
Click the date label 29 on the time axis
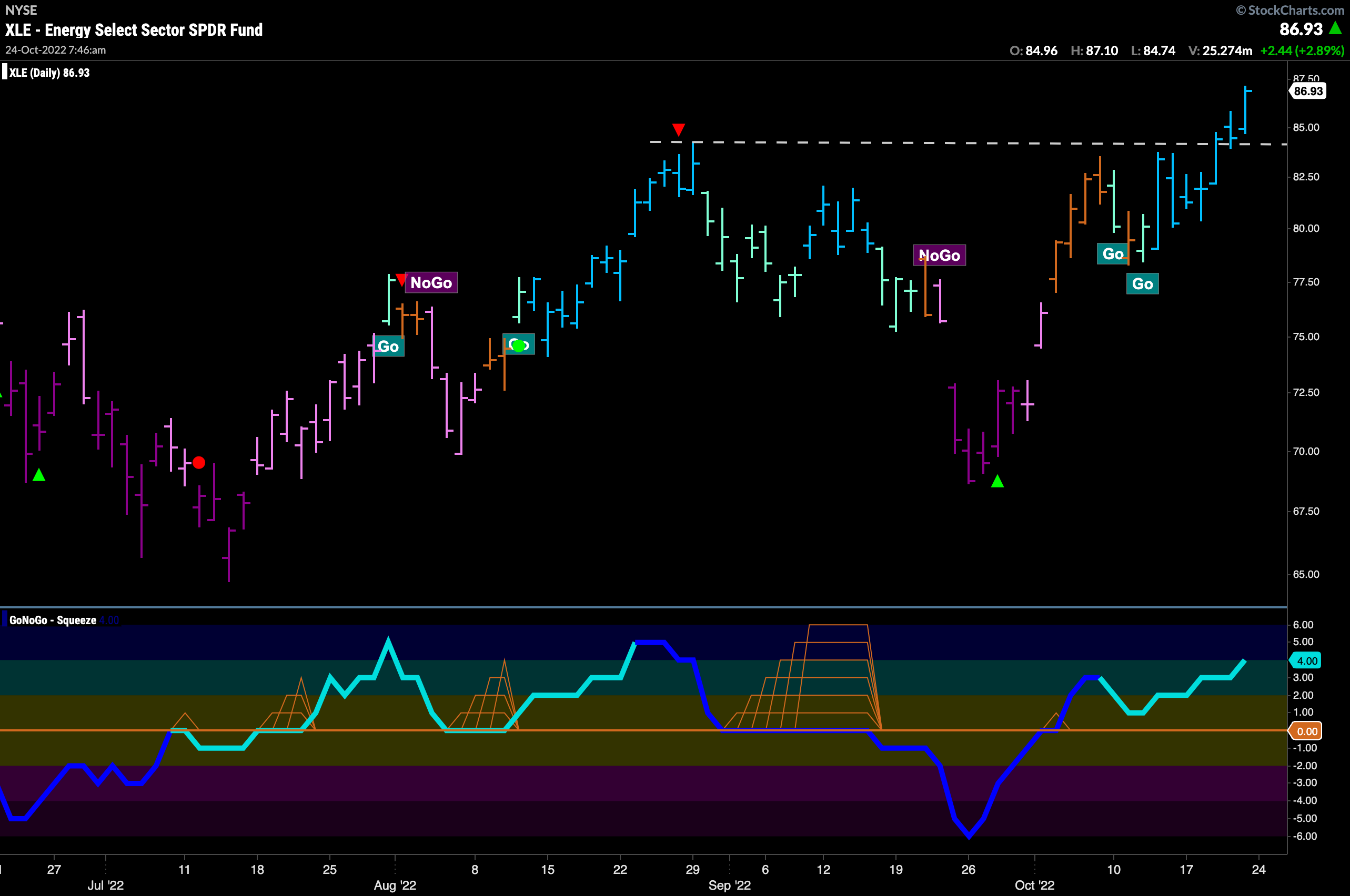pos(692,869)
